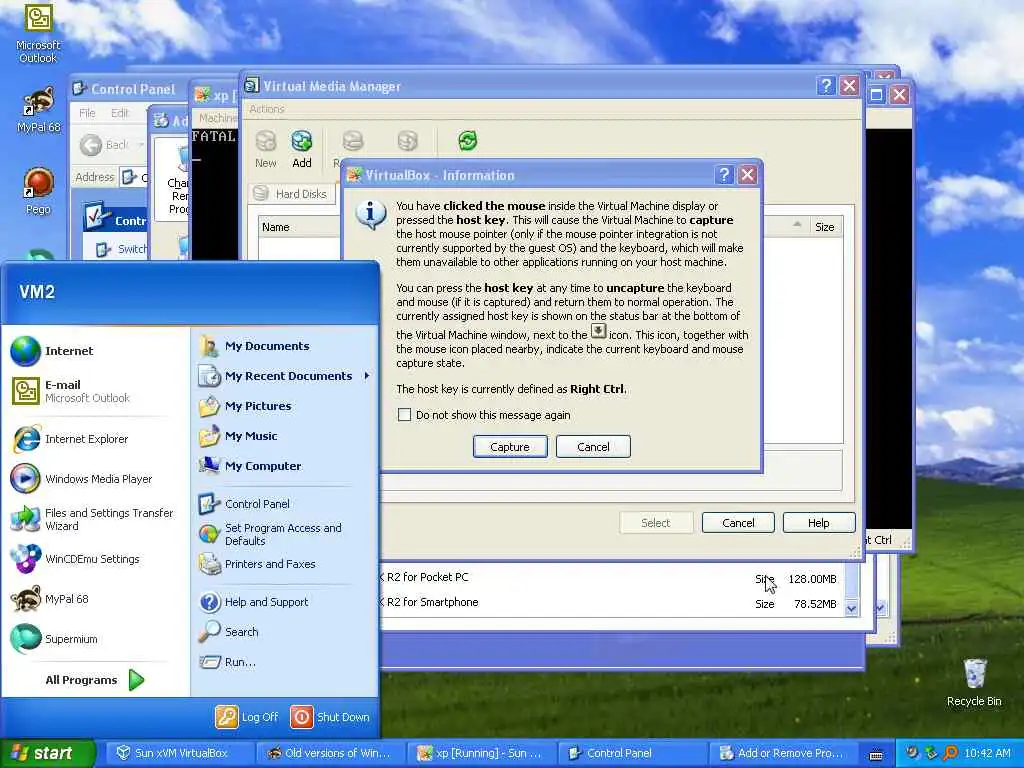Open Set Program Access and Defaults
Image resolution: width=1024 pixels, height=768 pixels.
[284, 534]
